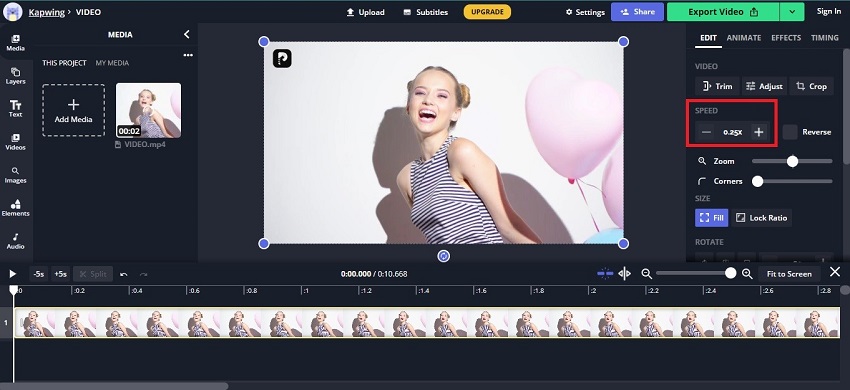Click the Fit to Screen button
Viewport: 850px width, 390px height.
pos(789,274)
